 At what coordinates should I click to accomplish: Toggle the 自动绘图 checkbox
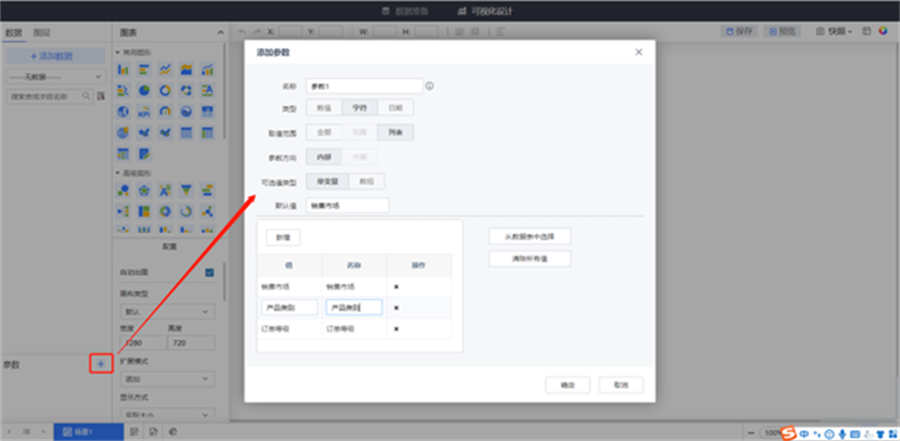[x=209, y=272]
